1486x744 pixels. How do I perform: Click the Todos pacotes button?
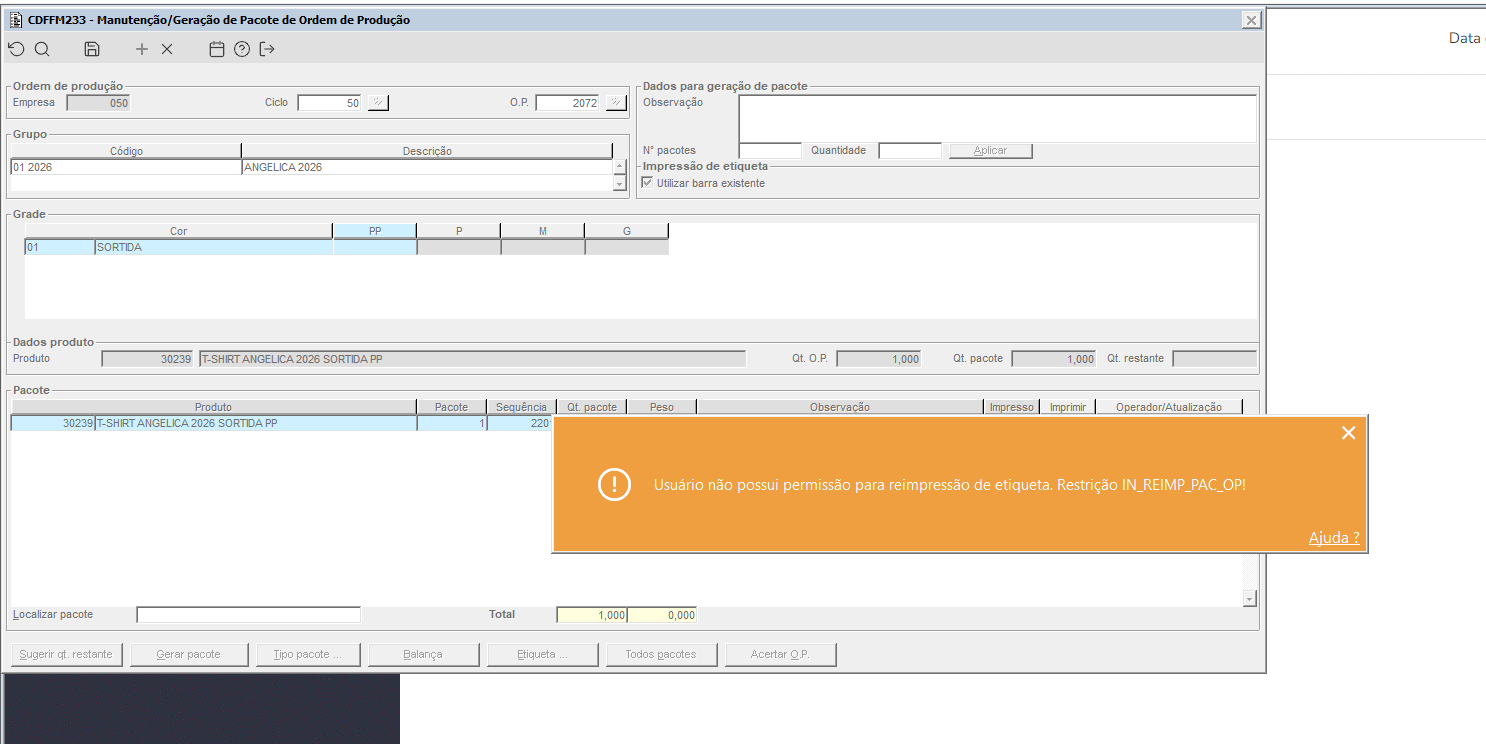[x=664, y=654]
